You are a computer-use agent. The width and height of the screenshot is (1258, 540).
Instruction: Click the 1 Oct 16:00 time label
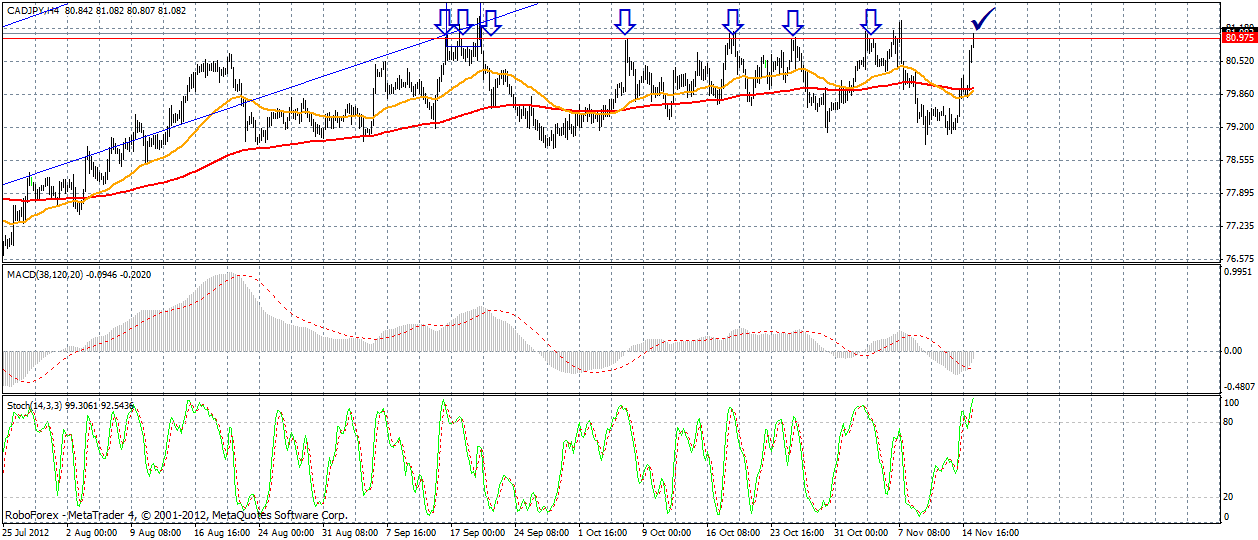[603, 533]
